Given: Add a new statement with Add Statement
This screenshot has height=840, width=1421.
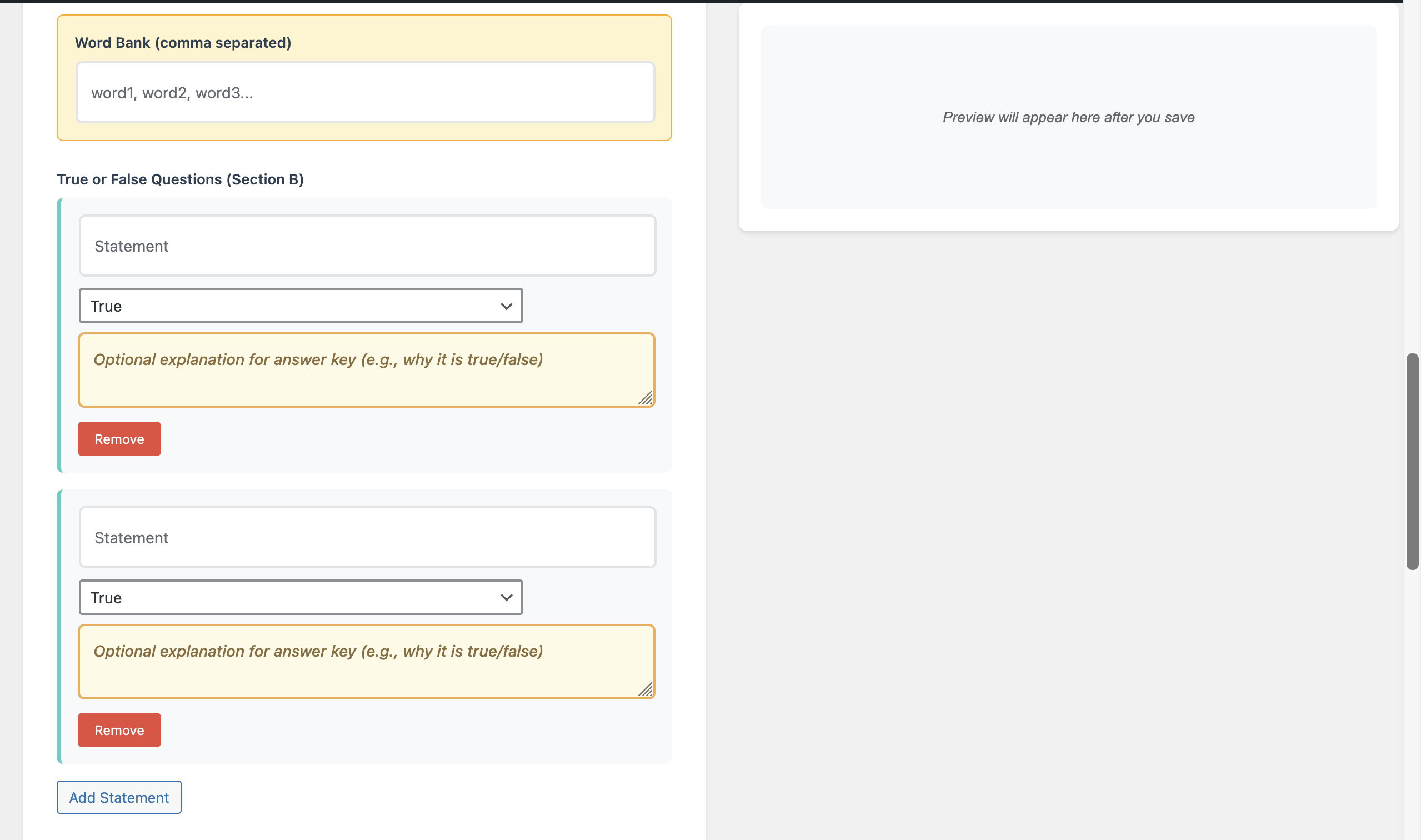Looking at the screenshot, I should (x=118, y=797).
